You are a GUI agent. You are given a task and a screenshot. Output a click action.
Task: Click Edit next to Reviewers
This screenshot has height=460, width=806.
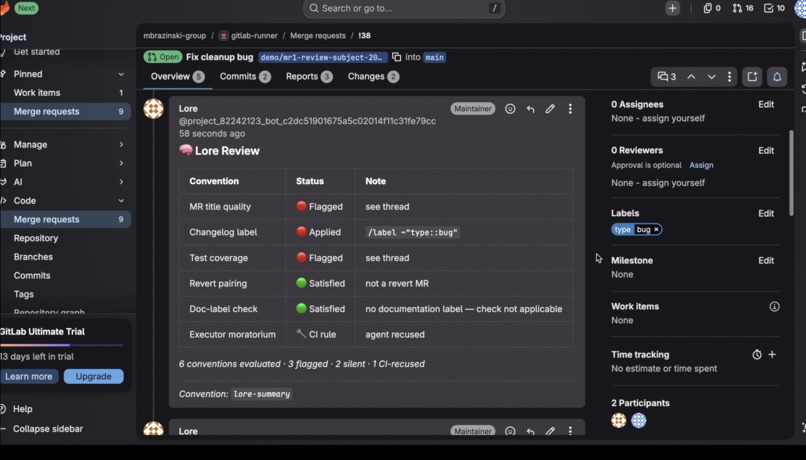[x=766, y=151]
